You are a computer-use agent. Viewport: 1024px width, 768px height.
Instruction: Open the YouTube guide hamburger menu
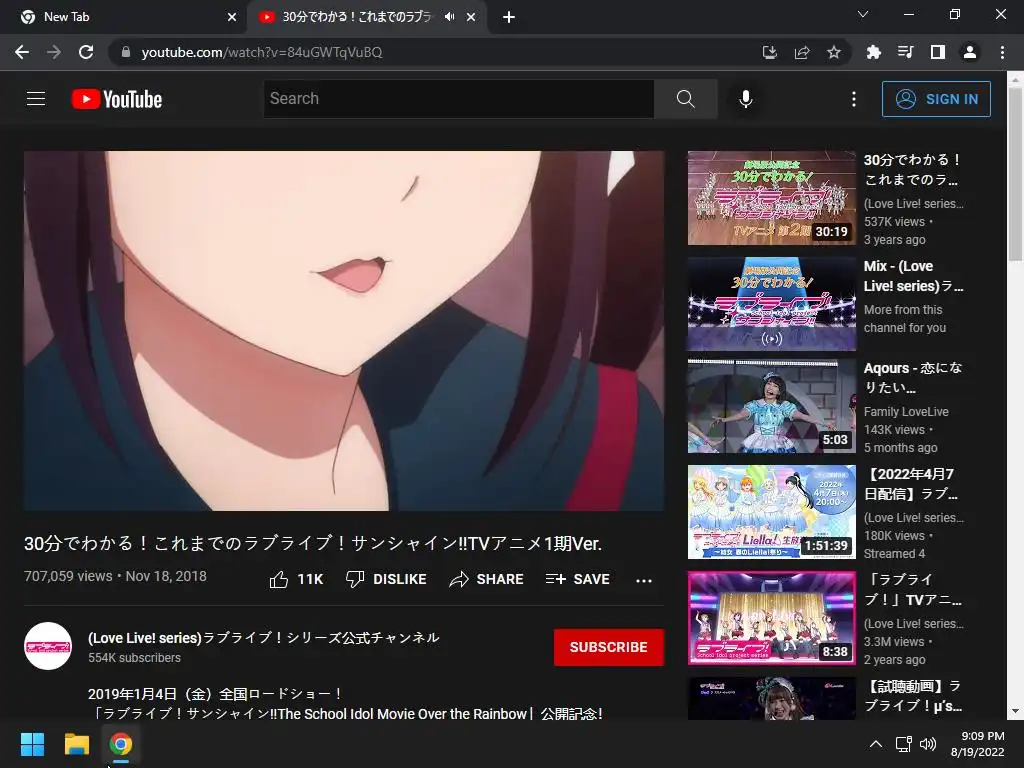pos(36,99)
